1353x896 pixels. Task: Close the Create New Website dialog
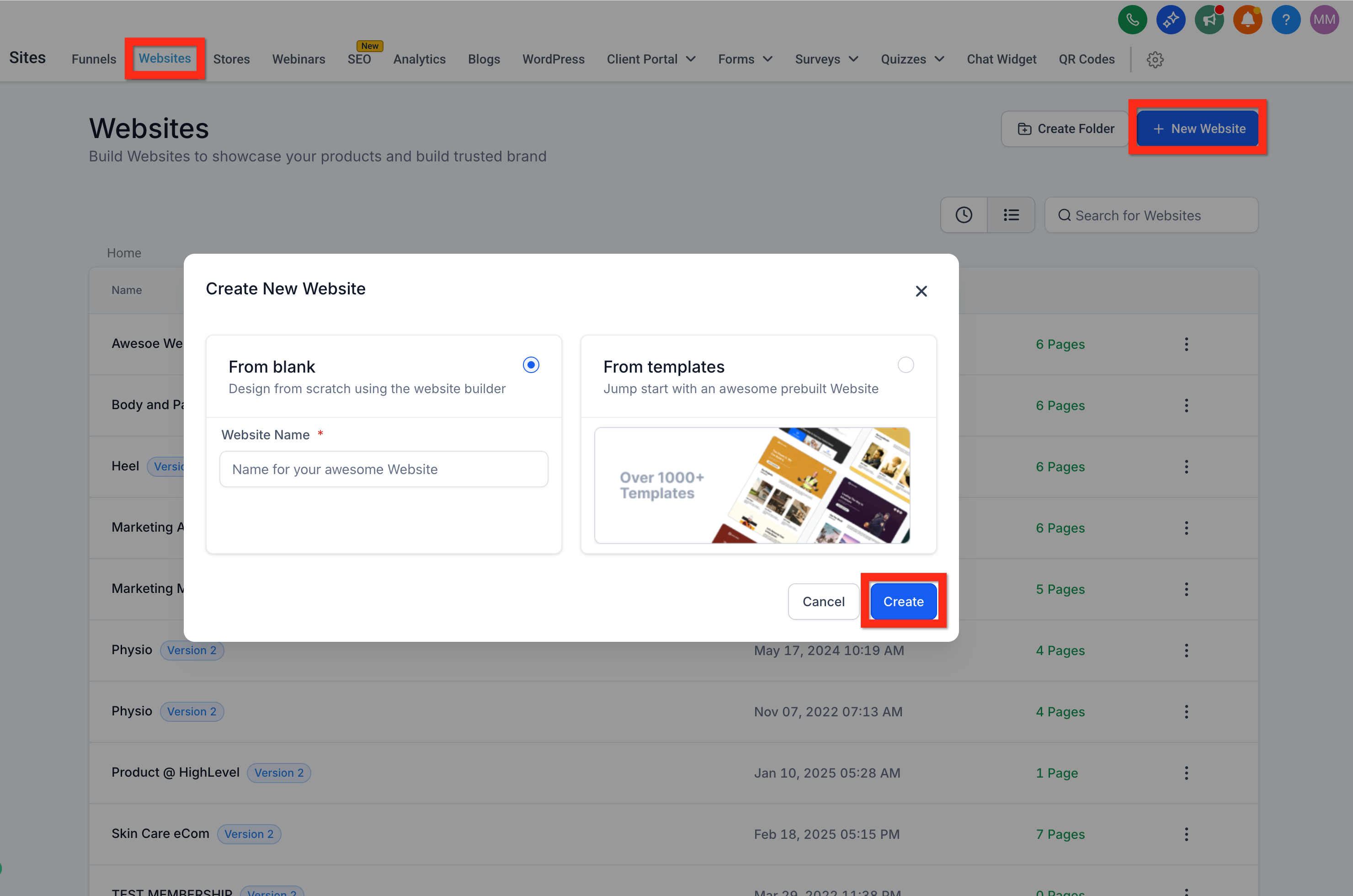(921, 291)
